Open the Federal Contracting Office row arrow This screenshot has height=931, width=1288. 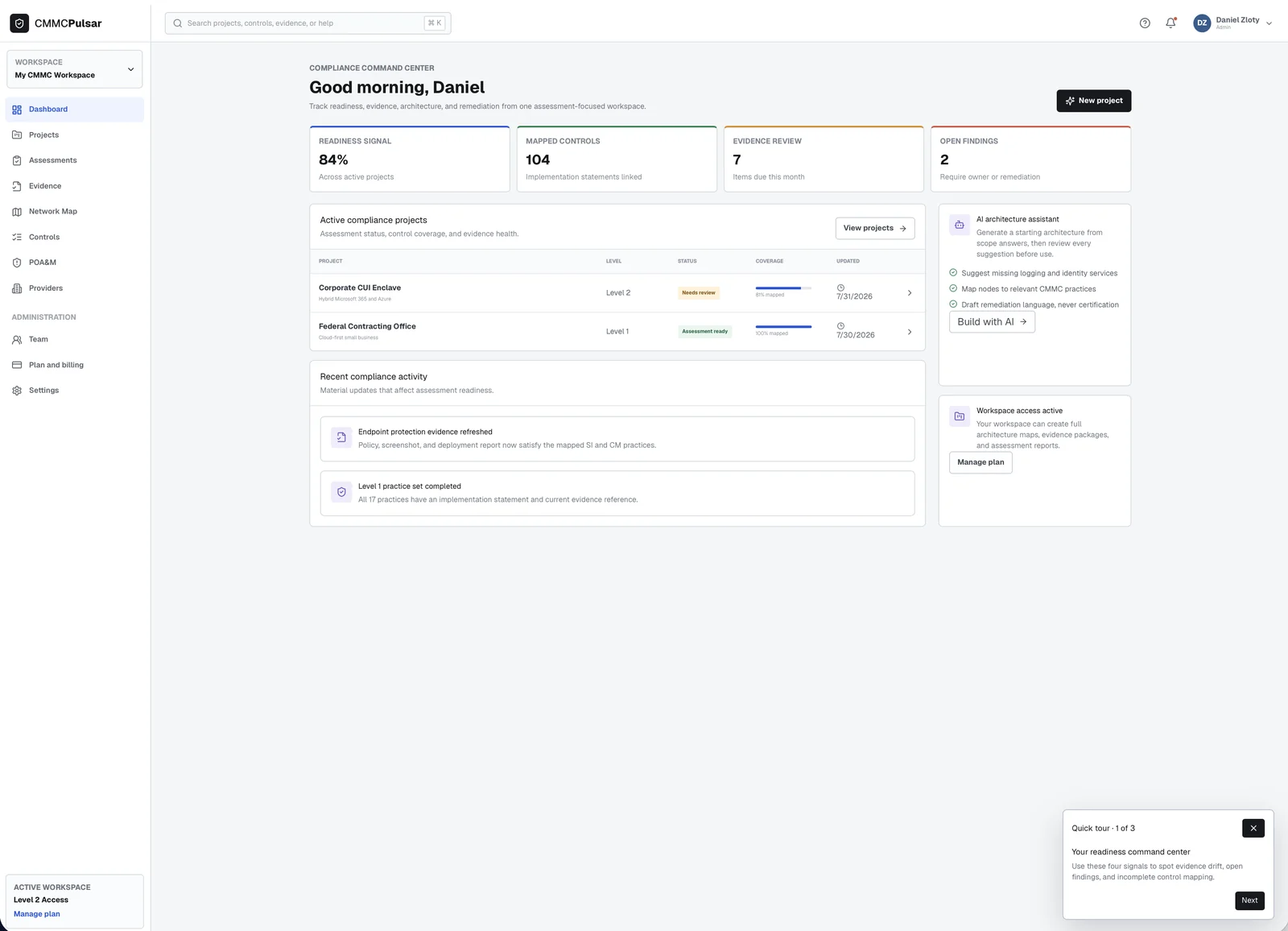(910, 332)
